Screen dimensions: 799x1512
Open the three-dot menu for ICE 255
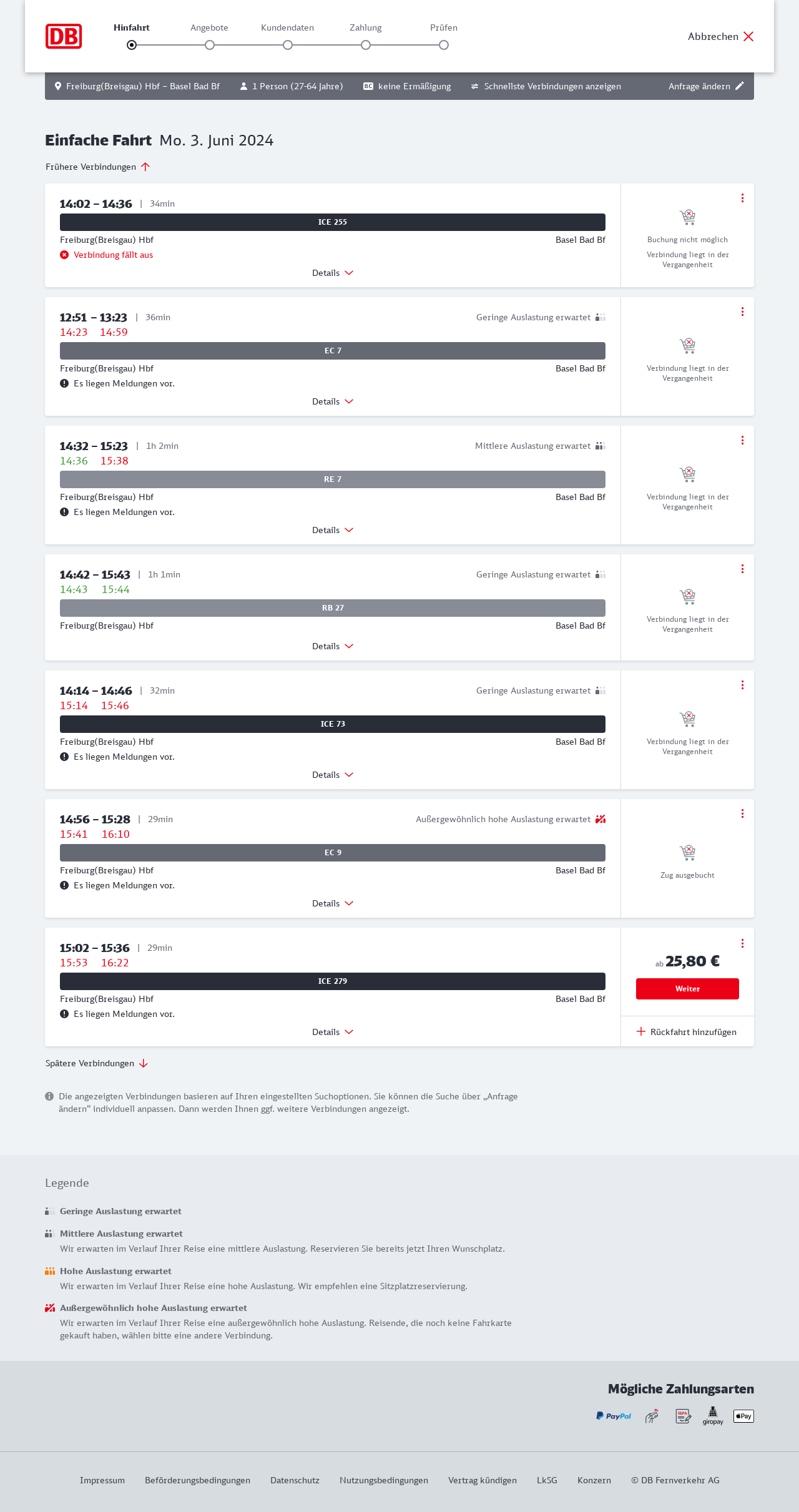coord(742,198)
